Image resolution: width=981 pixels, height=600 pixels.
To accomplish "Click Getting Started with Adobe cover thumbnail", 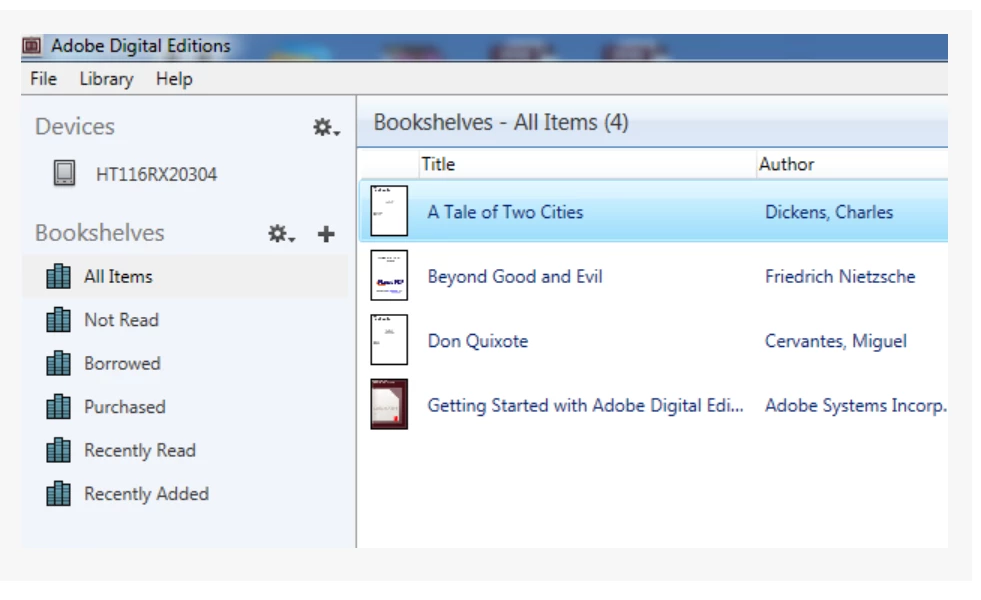I will click(389, 404).
